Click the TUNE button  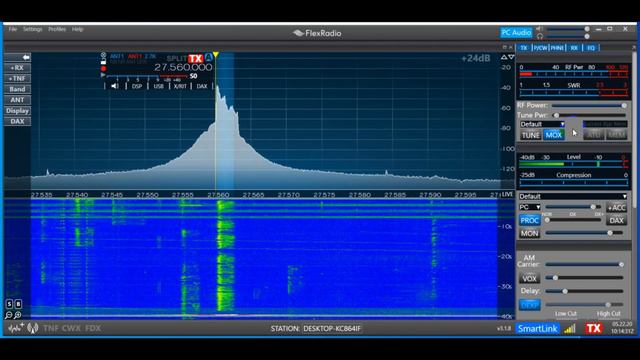click(x=531, y=135)
